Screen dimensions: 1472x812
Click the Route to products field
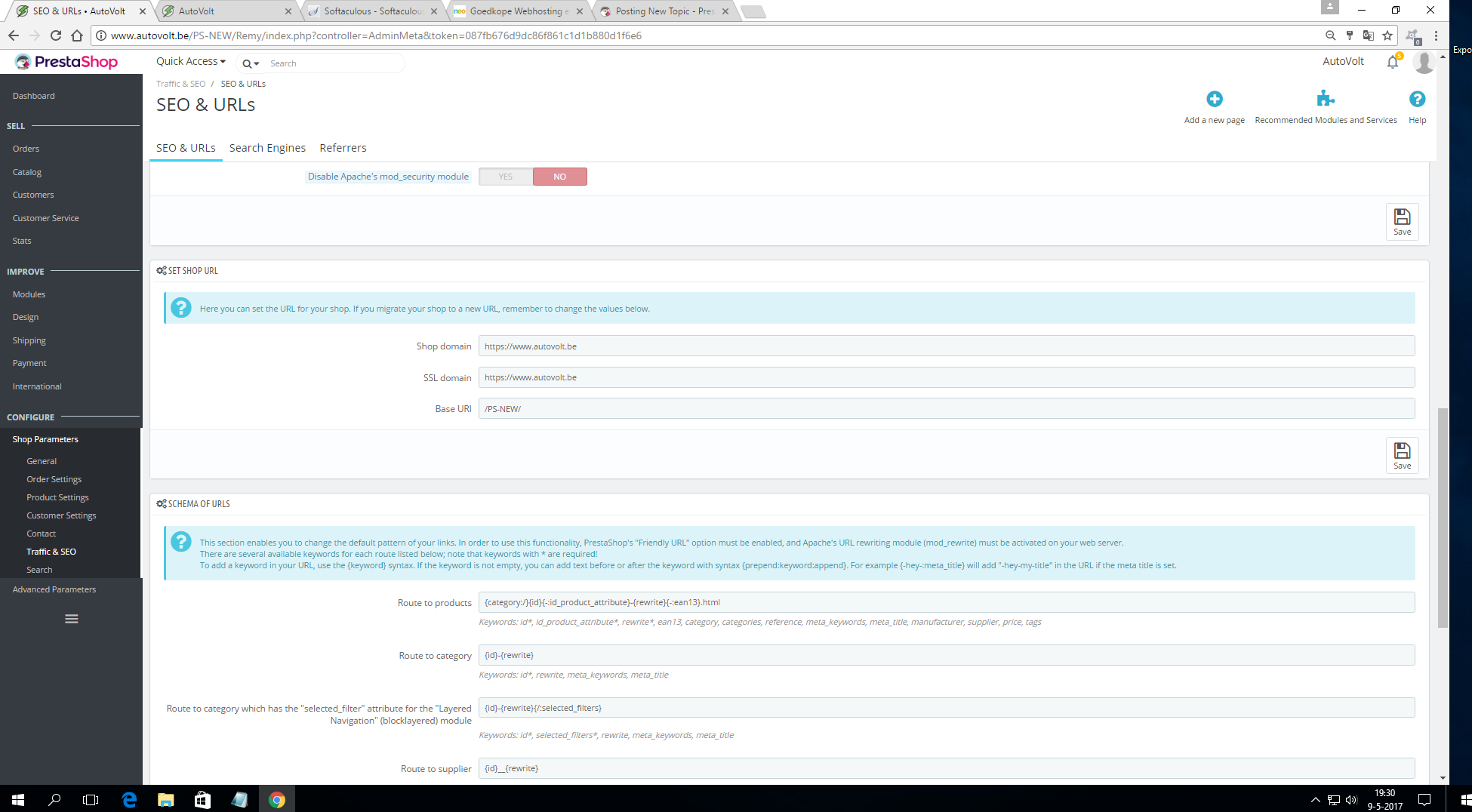coord(947,602)
